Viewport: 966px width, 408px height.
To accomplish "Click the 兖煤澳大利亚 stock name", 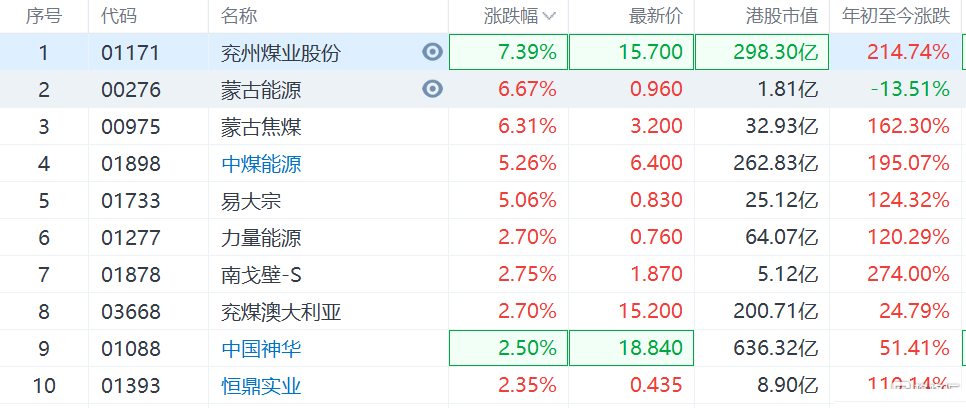I will point(281,311).
